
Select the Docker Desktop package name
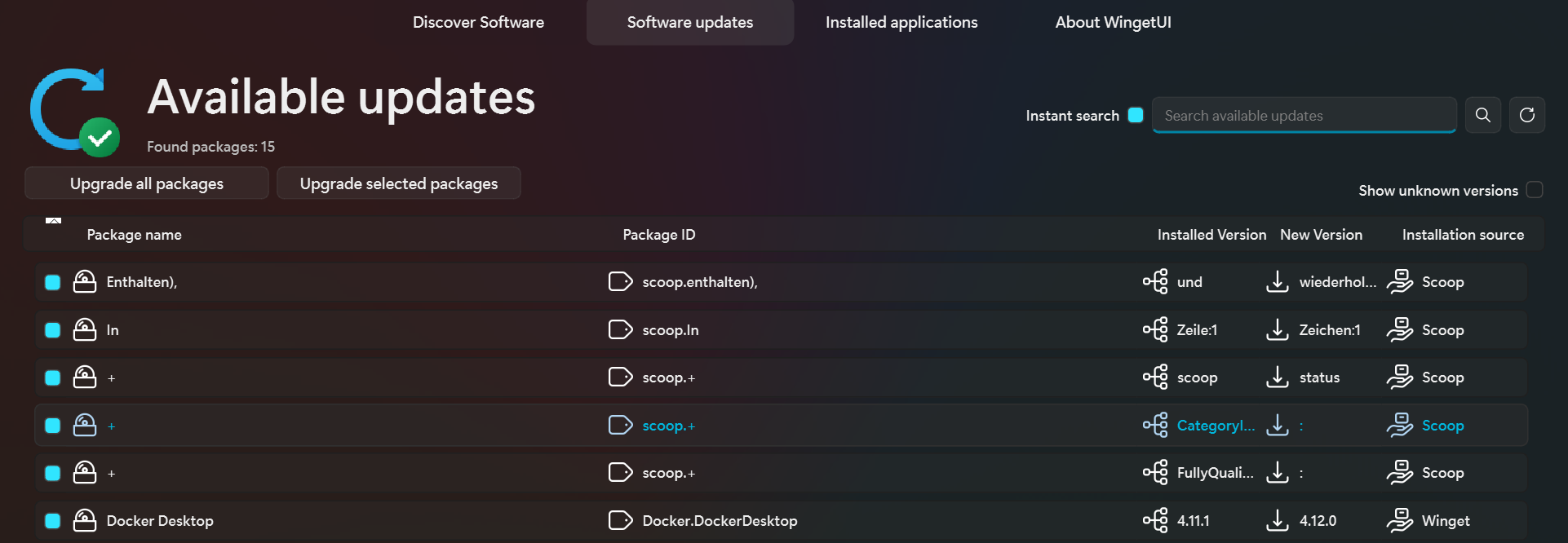point(160,521)
